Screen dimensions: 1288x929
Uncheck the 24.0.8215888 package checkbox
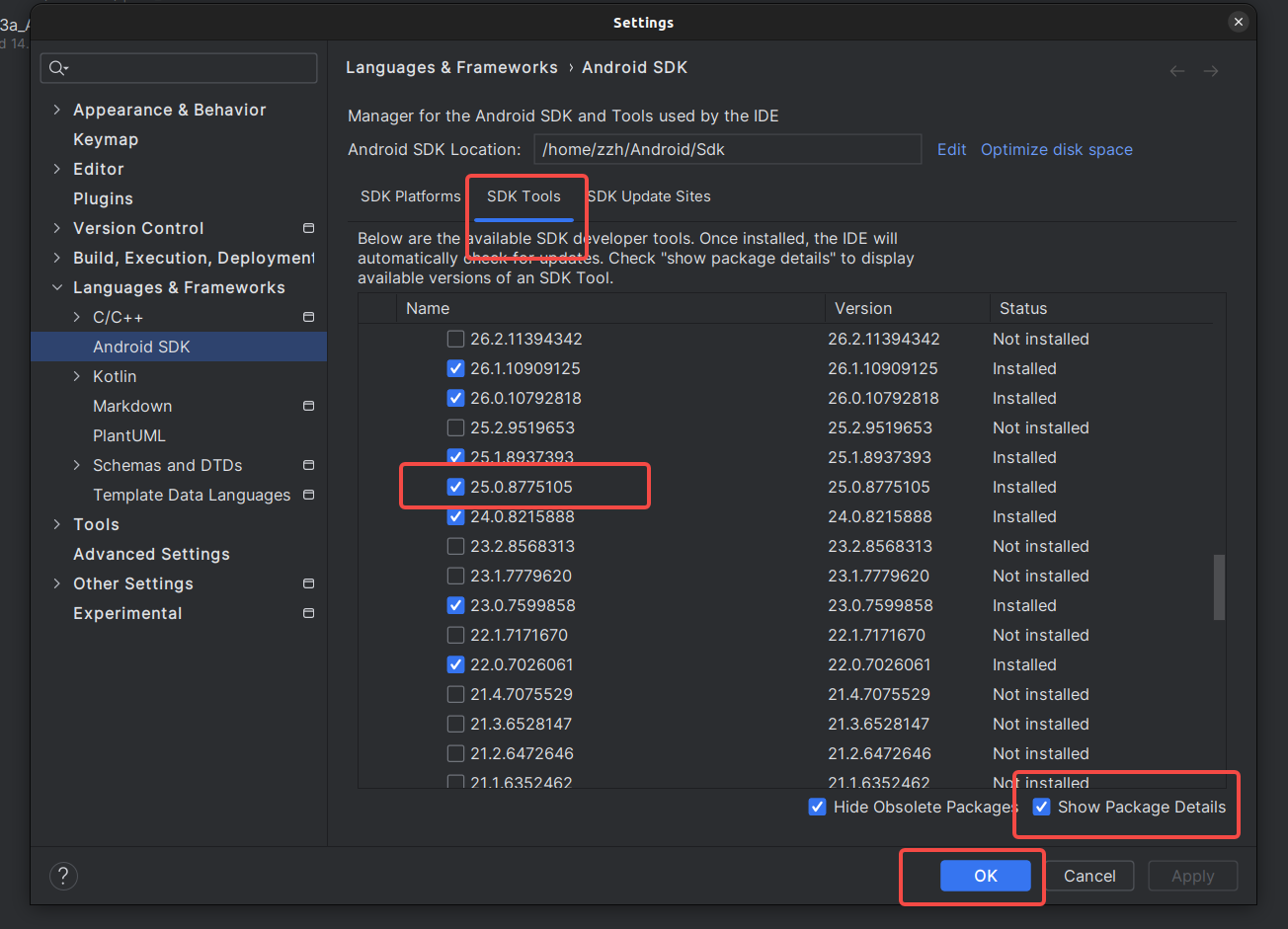click(x=455, y=516)
